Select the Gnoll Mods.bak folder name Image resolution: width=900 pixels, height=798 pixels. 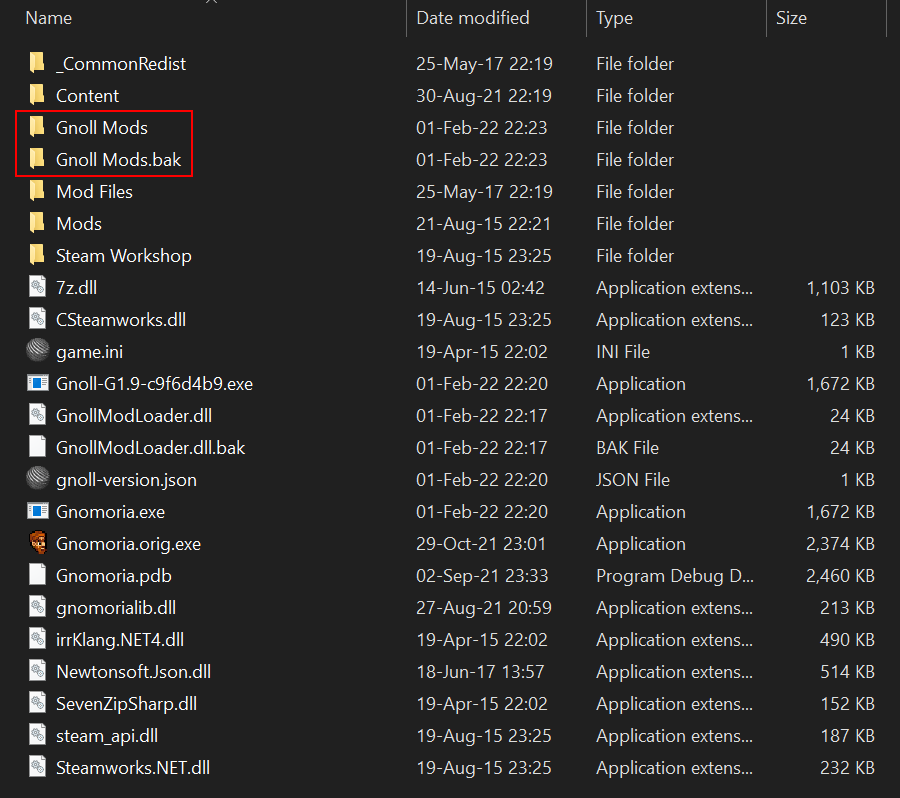pyautogui.click(x=118, y=160)
